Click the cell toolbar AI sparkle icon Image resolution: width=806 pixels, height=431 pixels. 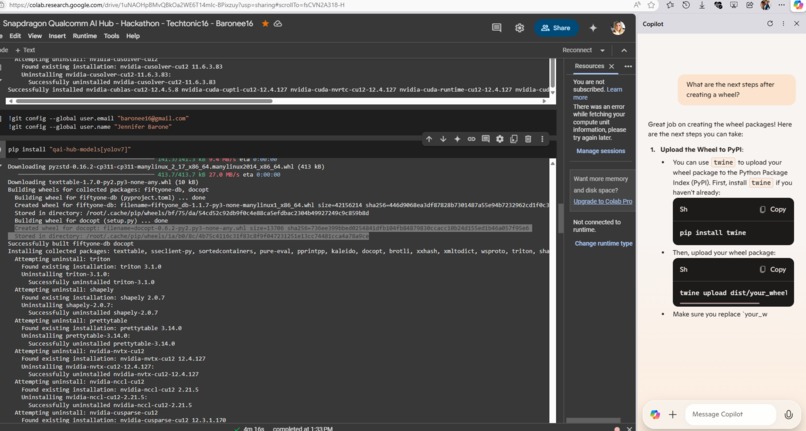457,139
